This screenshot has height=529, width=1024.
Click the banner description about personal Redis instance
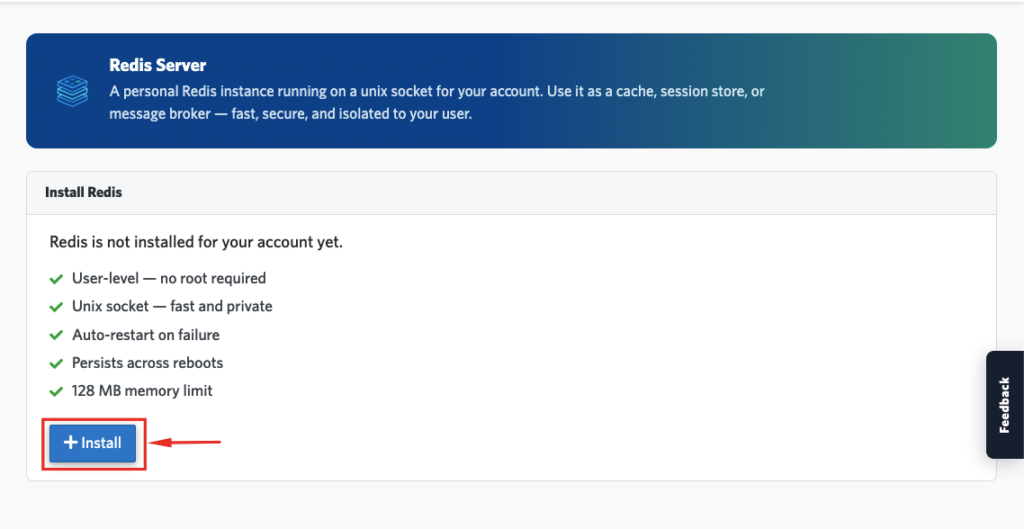[x=437, y=103]
